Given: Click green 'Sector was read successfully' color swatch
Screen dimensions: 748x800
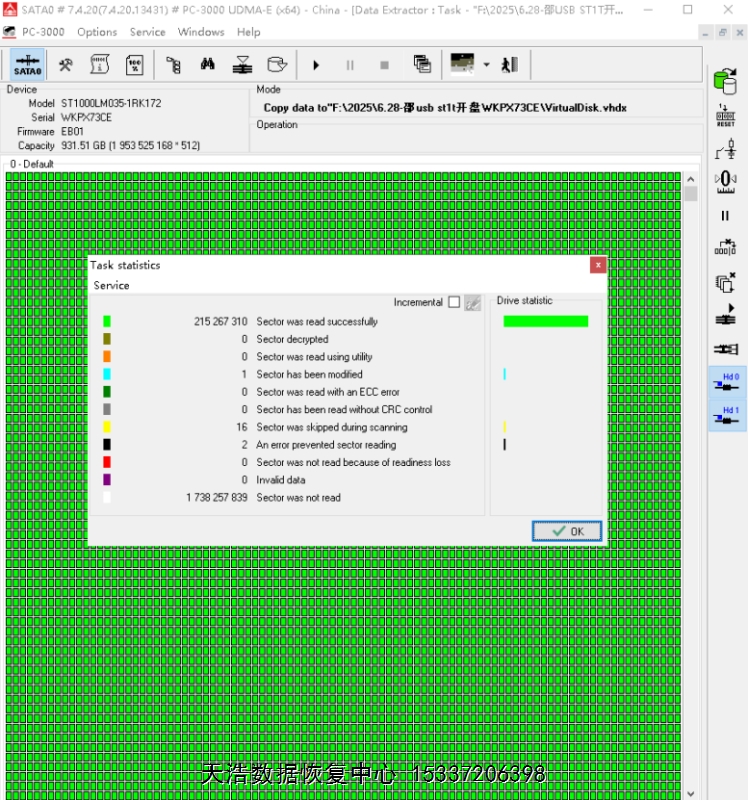Looking at the screenshot, I should (107, 321).
